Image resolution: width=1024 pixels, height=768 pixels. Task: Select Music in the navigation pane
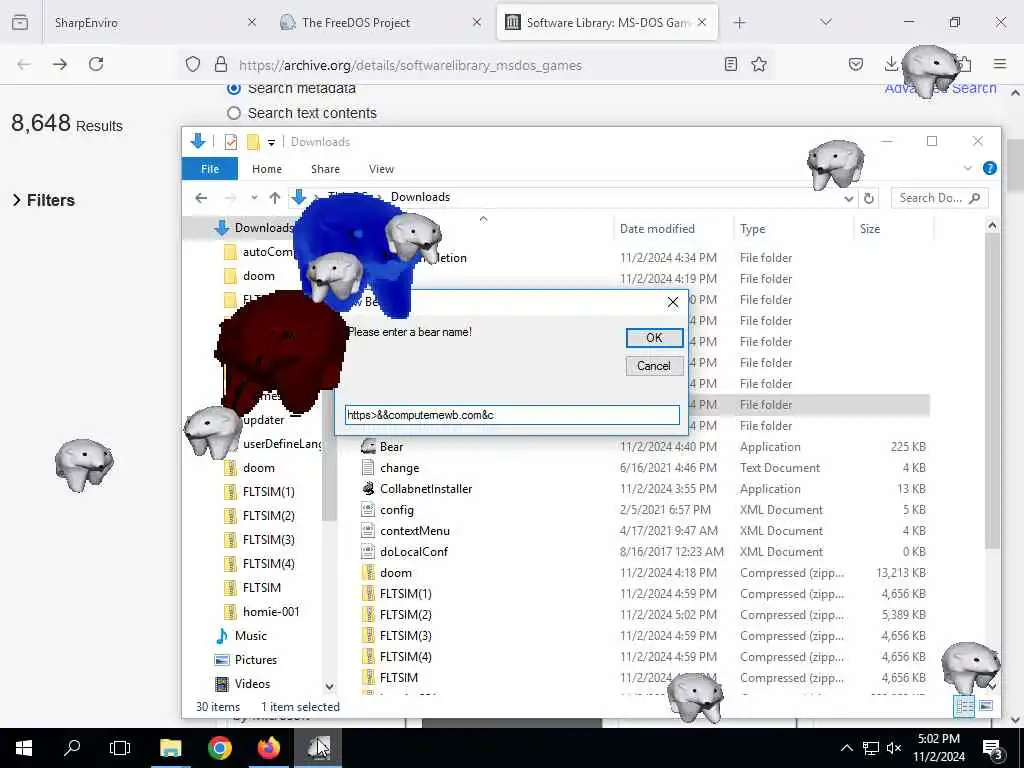point(251,635)
